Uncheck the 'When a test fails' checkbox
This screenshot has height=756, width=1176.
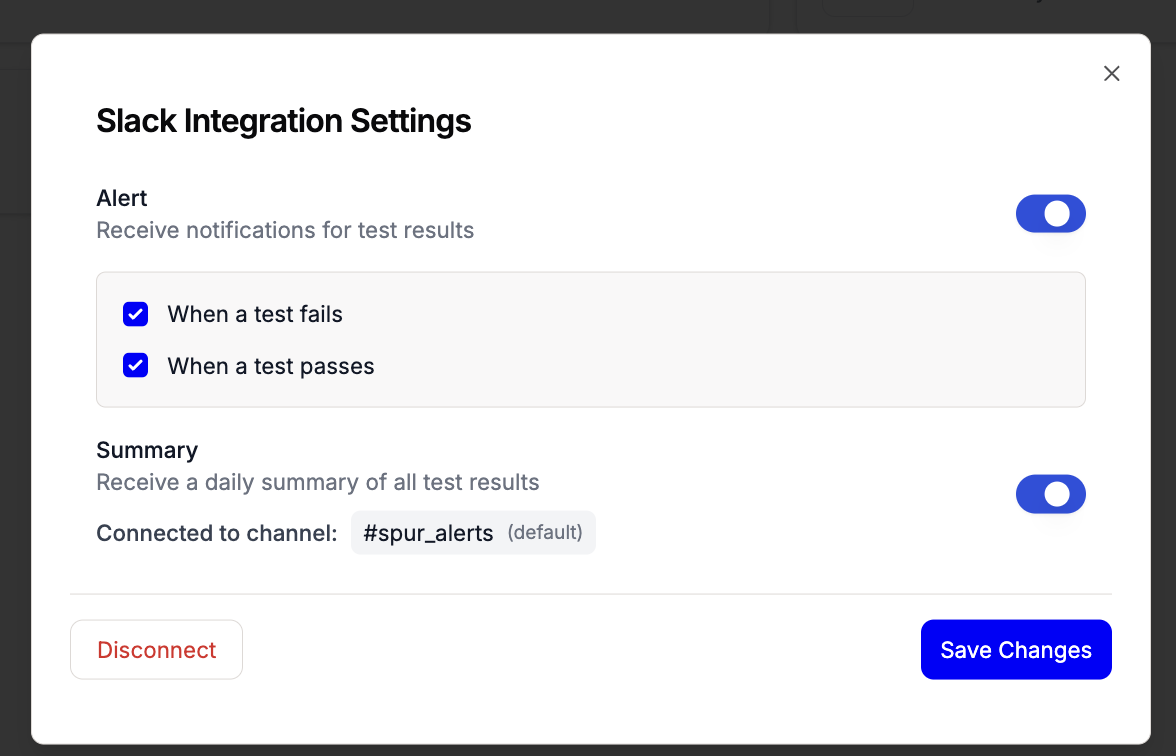point(136,314)
